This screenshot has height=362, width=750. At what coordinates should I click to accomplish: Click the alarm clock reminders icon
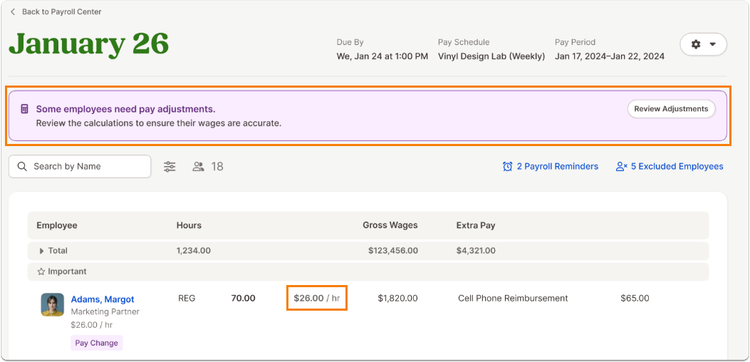point(507,166)
